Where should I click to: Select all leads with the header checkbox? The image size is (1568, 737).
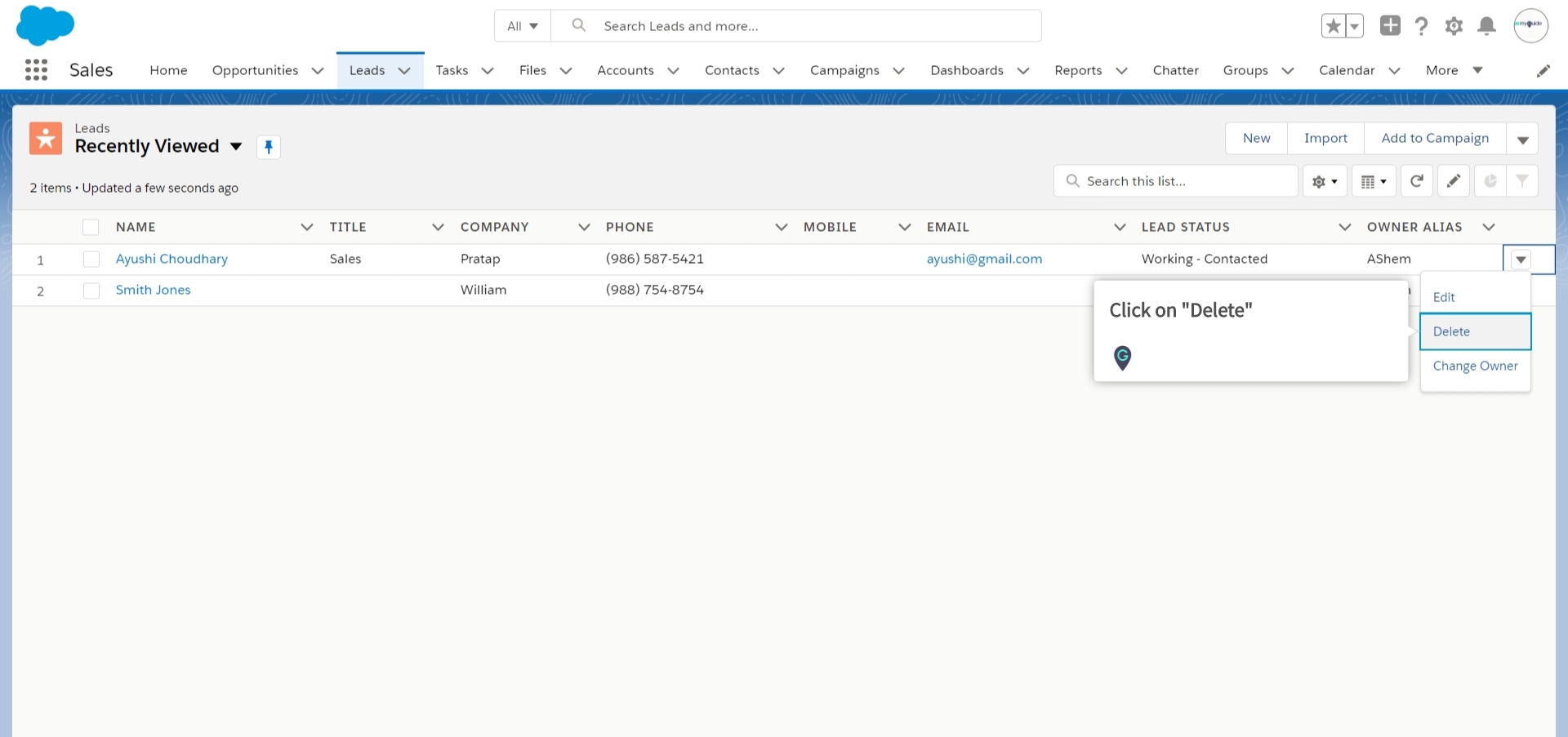[91, 227]
